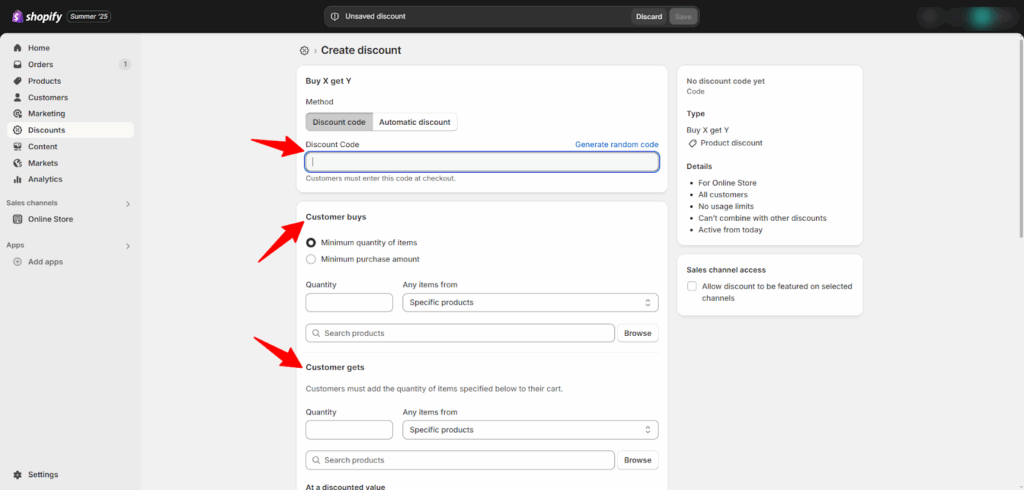Select Minimum quantity of items radio
Image resolution: width=1024 pixels, height=490 pixels.
tap(311, 243)
